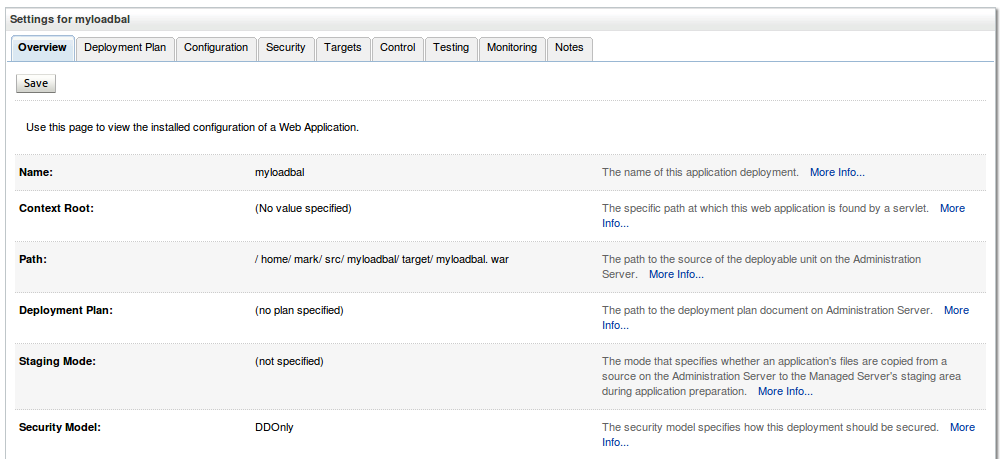The width and height of the screenshot is (1002, 459).
Task: Open More Info for the Name field
Action: coord(837,172)
